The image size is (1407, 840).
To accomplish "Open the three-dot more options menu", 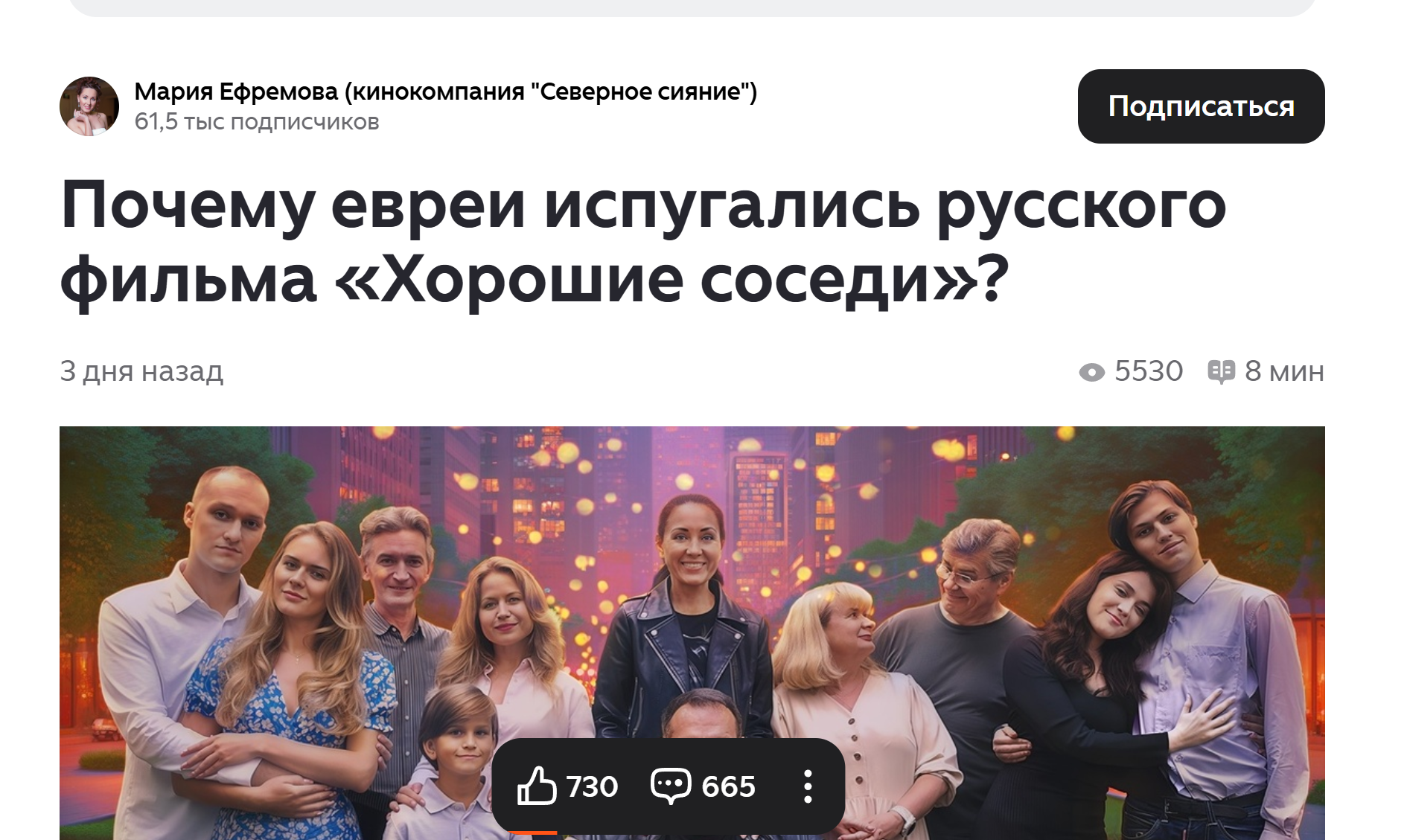I will pyautogui.click(x=808, y=786).
